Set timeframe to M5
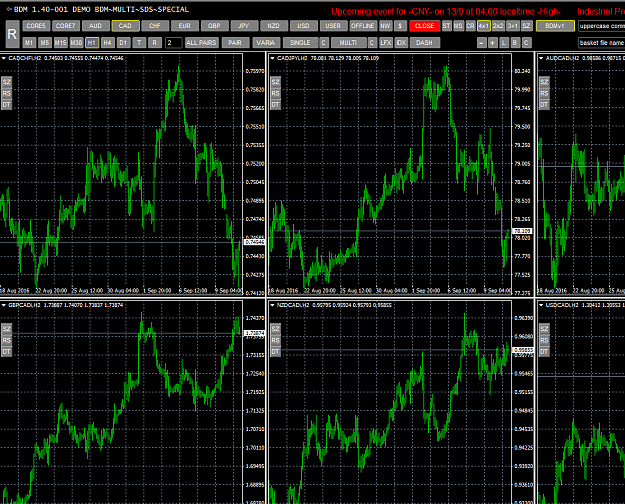The height and width of the screenshot is (504, 625). [x=45, y=43]
